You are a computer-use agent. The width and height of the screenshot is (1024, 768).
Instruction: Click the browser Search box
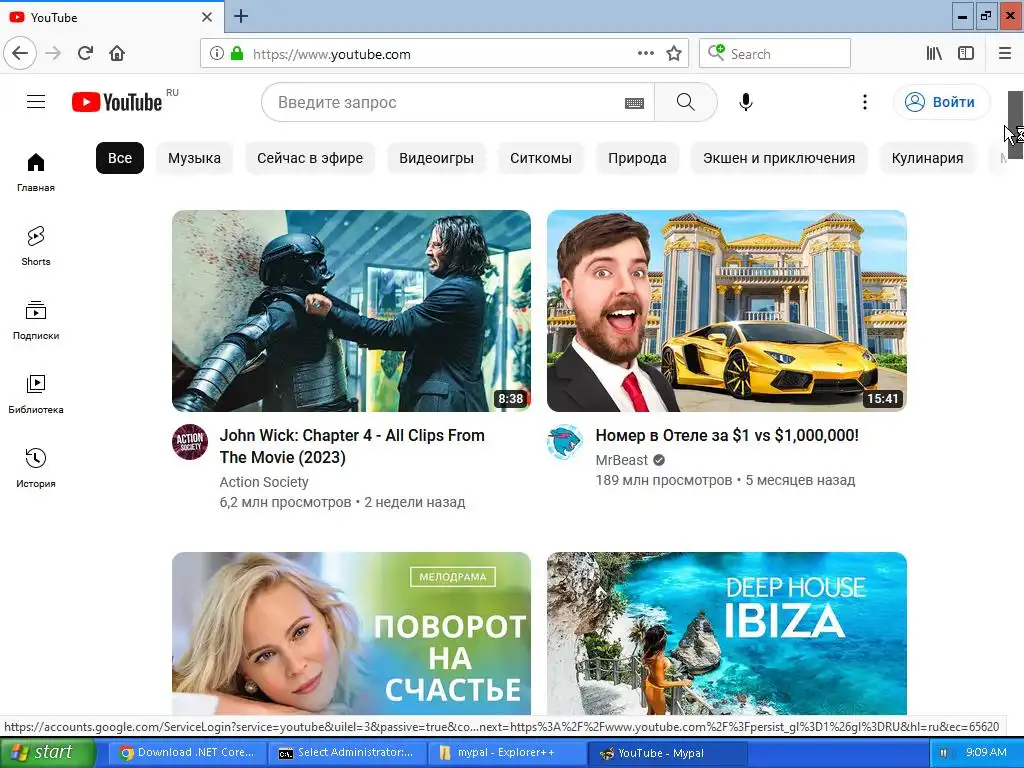[775, 54]
